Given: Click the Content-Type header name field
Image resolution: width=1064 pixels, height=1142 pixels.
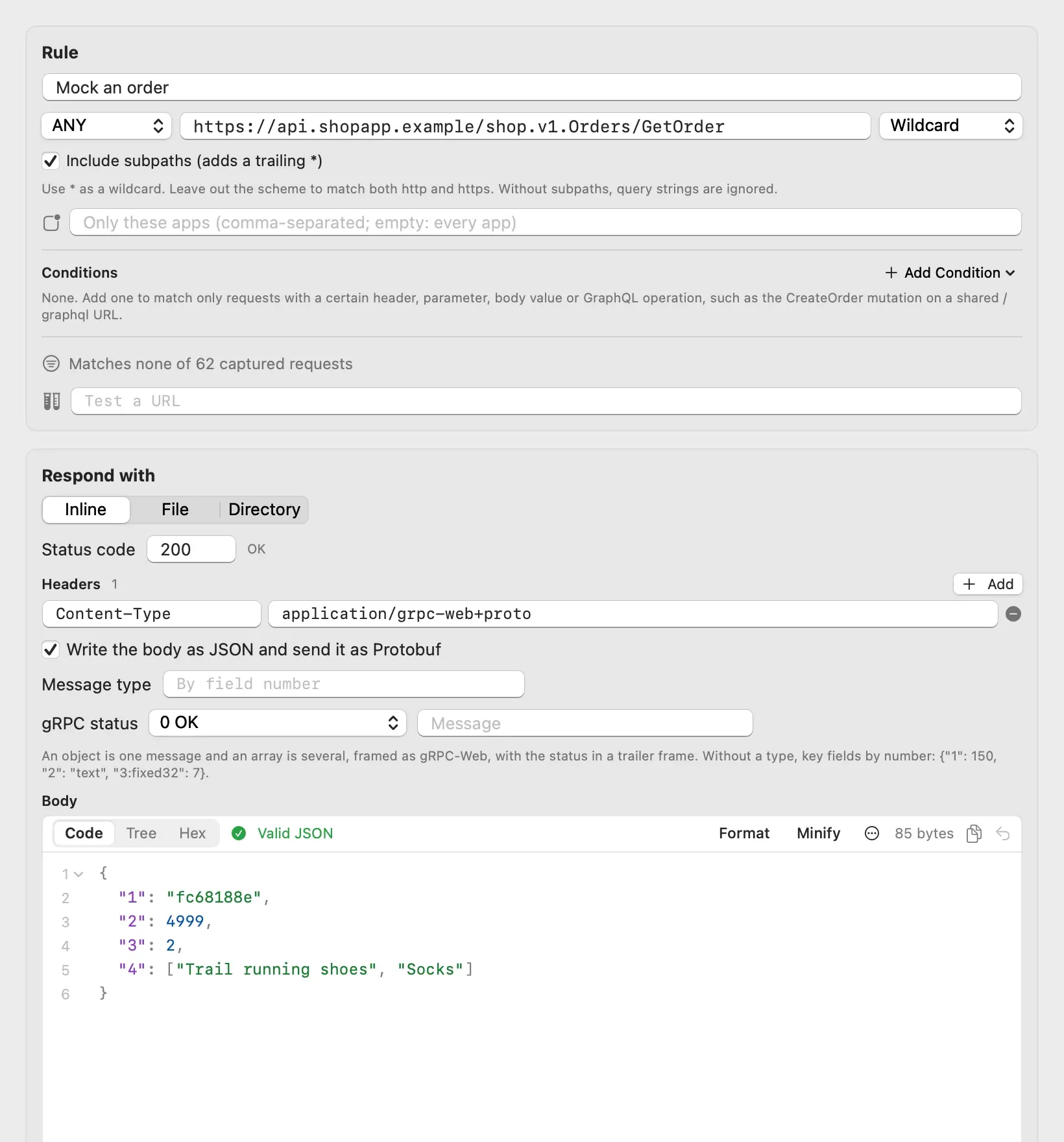Looking at the screenshot, I should (x=152, y=614).
